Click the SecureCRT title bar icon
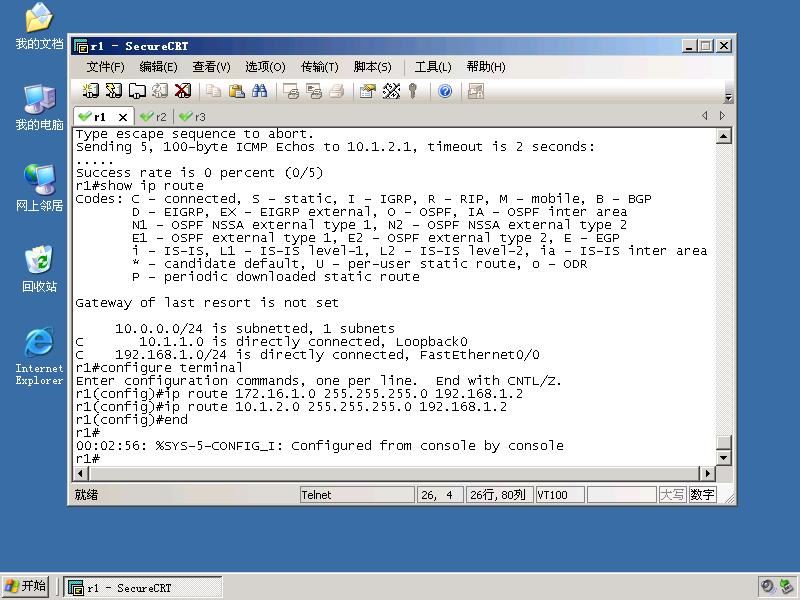The height and width of the screenshot is (600, 800). coord(81,46)
